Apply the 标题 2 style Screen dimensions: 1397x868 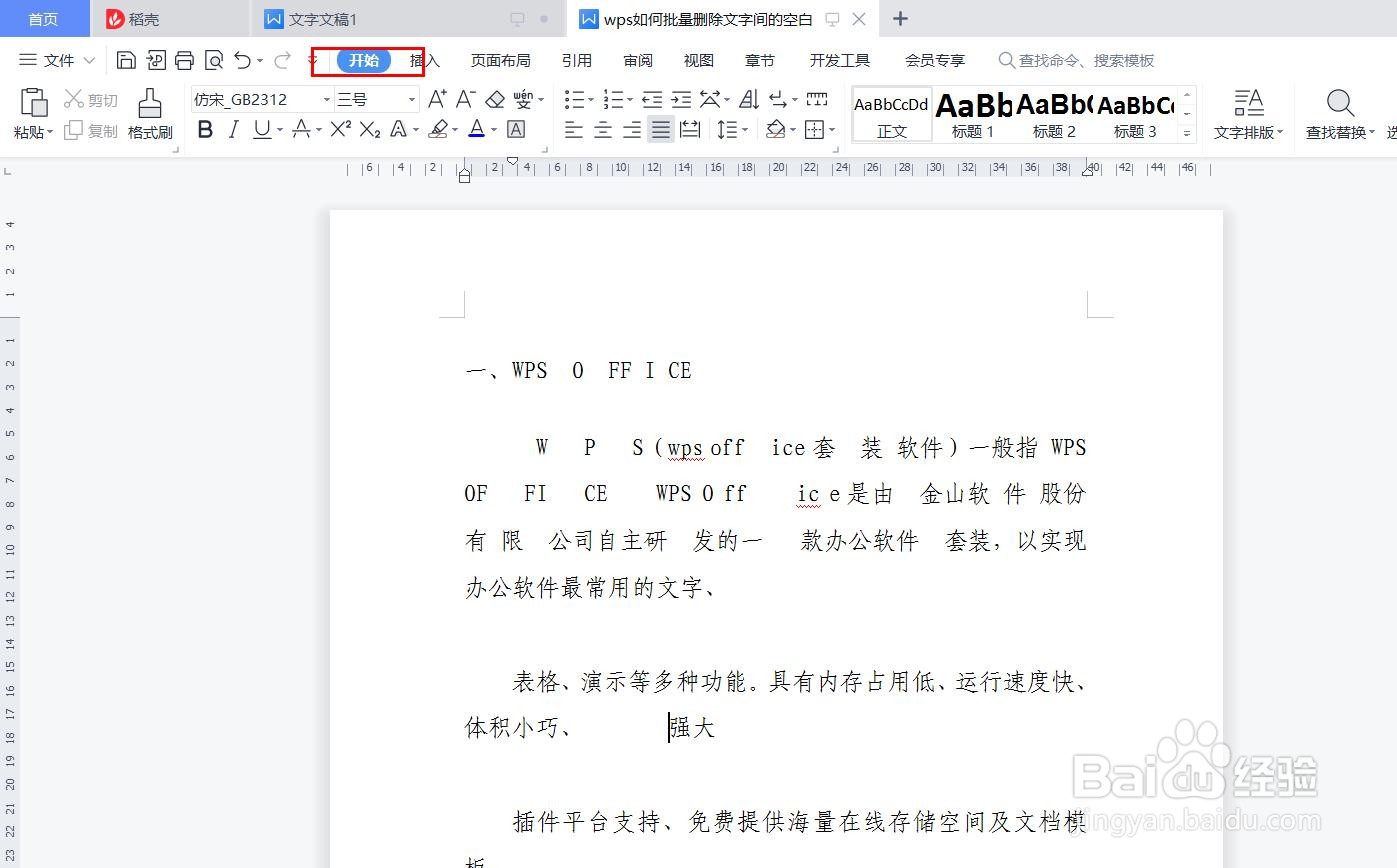click(x=1054, y=114)
